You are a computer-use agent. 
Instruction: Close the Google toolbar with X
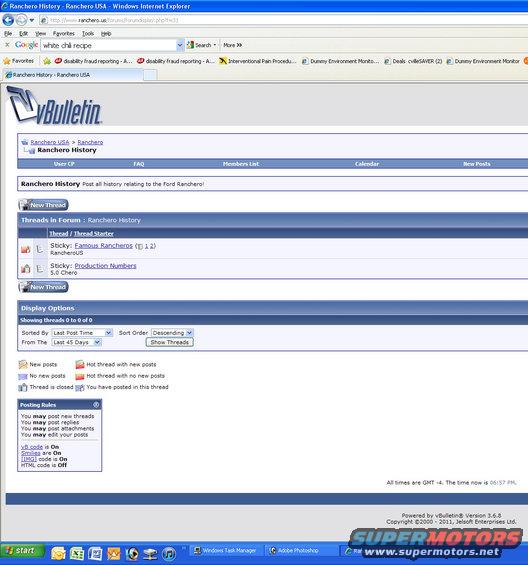tap(7, 45)
